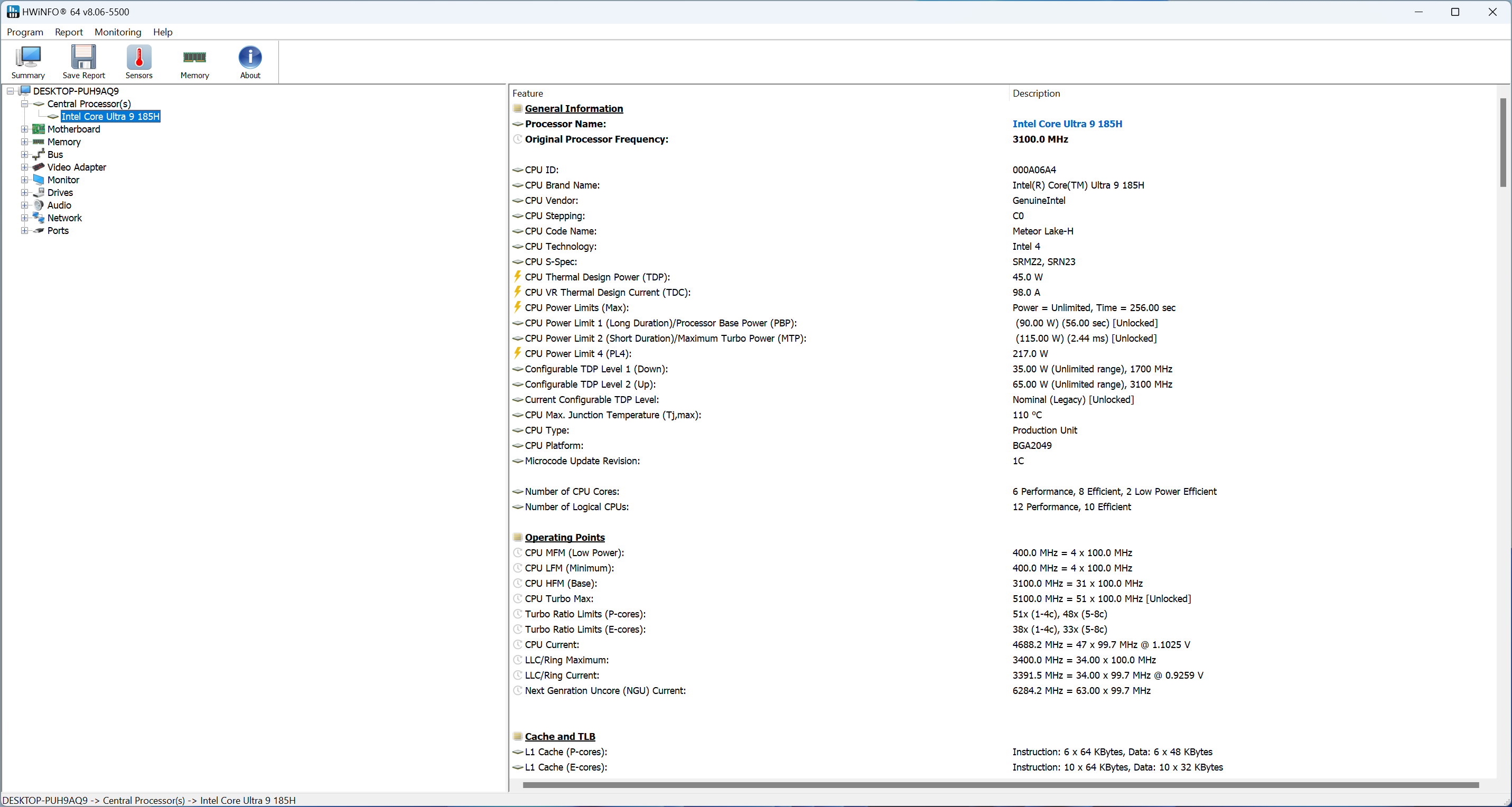The width and height of the screenshot is (1512, 807).
Task: Click clock icon beside CPU Turbo Max
Action: click(517, 598)
